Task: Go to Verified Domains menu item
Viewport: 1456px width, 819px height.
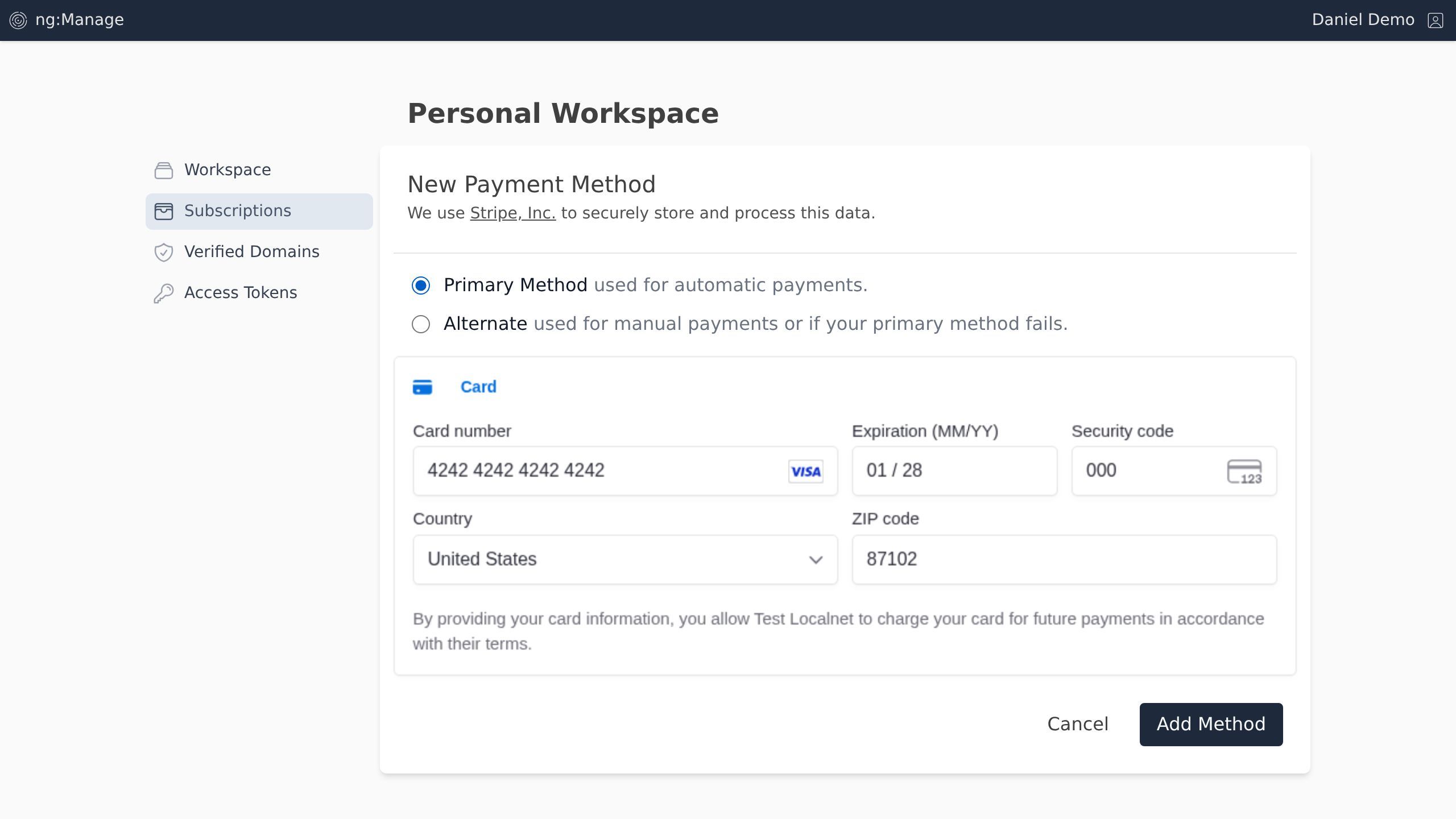Action: [251, 252]
